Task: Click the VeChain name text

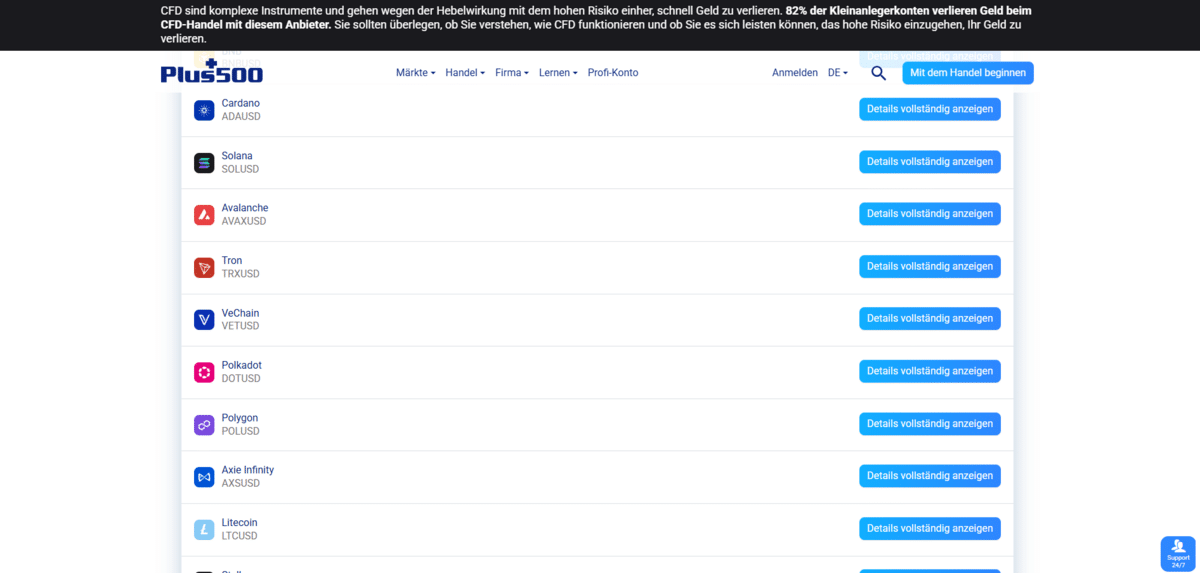Action: [x=240, y=313]
